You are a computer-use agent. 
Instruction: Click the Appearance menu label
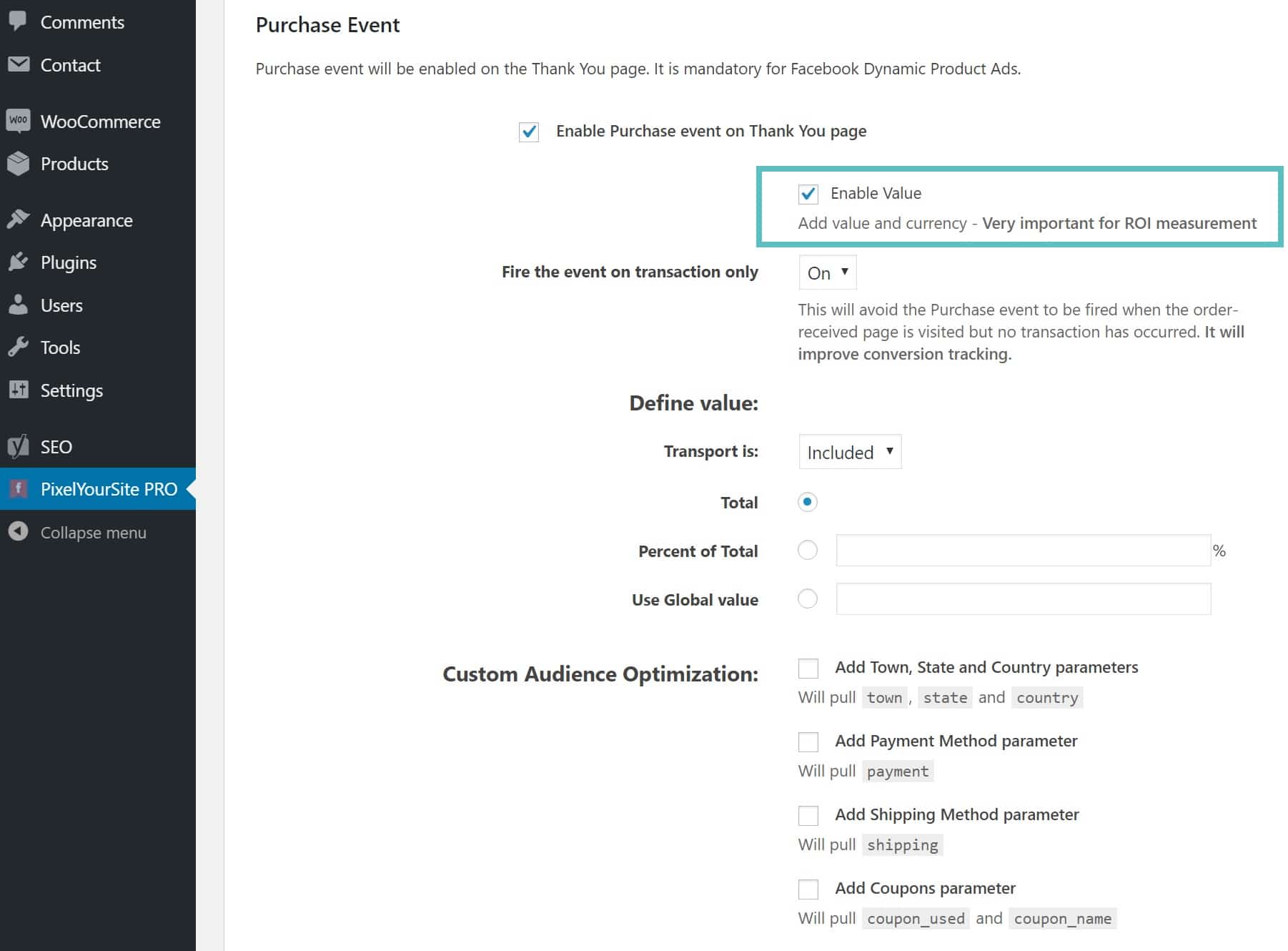coord(86,220)
